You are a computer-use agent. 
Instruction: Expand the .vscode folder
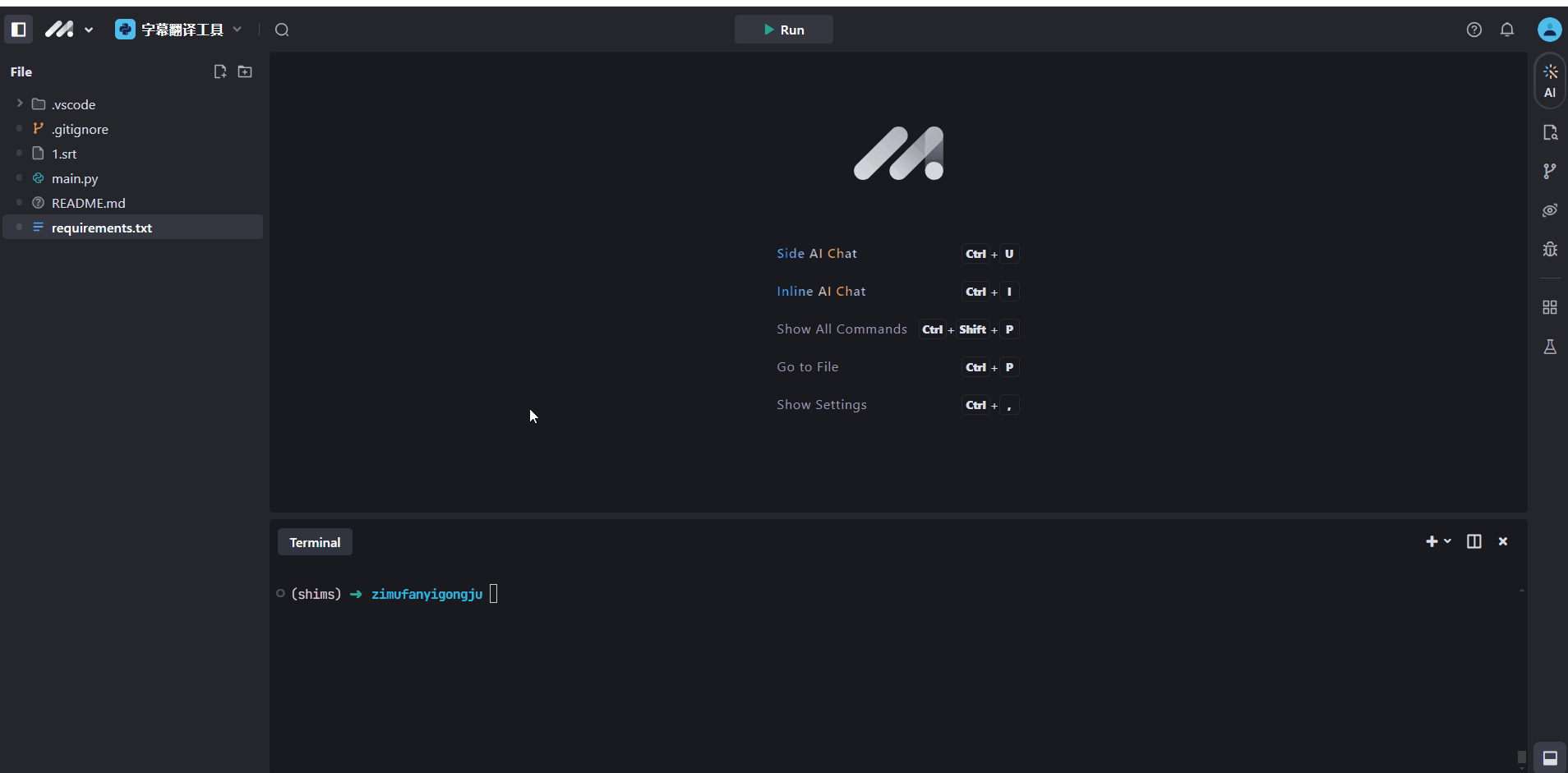coord(20,104)
